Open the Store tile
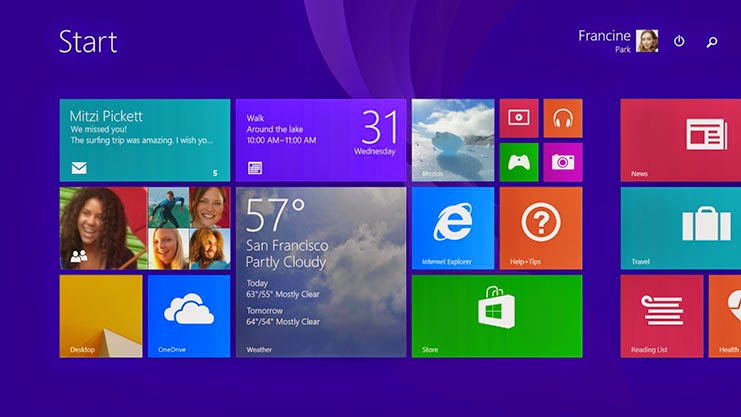The height and width of the screenshot is (417, 741). click(497, 316)
